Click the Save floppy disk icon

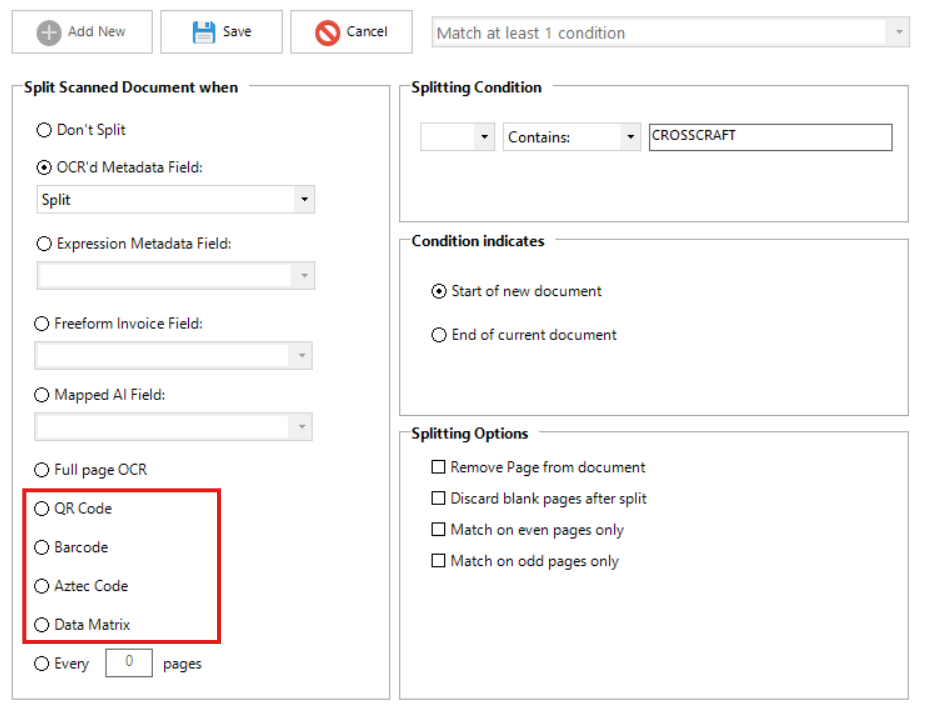coord(204,32)
